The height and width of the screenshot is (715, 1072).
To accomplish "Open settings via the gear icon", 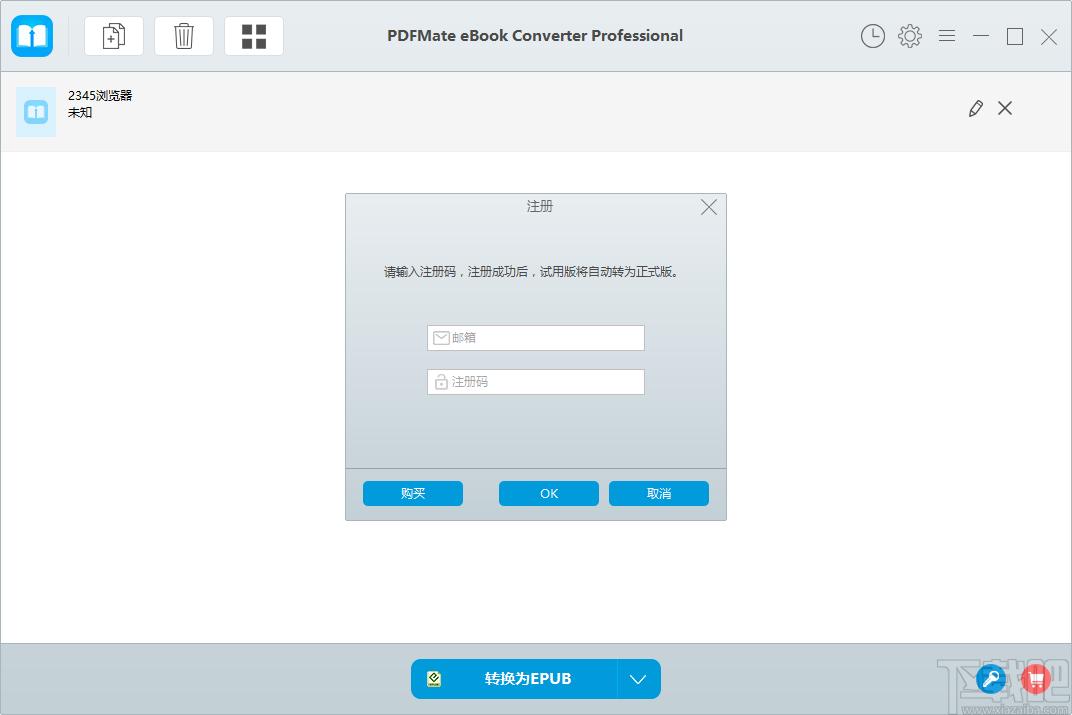I will click(x=909, y=36).
